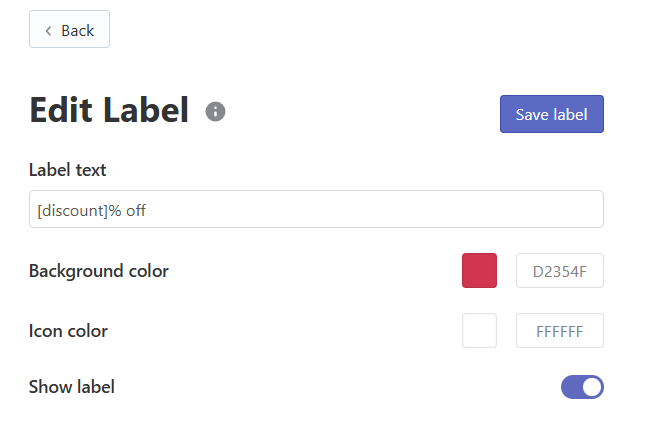Click the word "Back" in the top button

78,31
